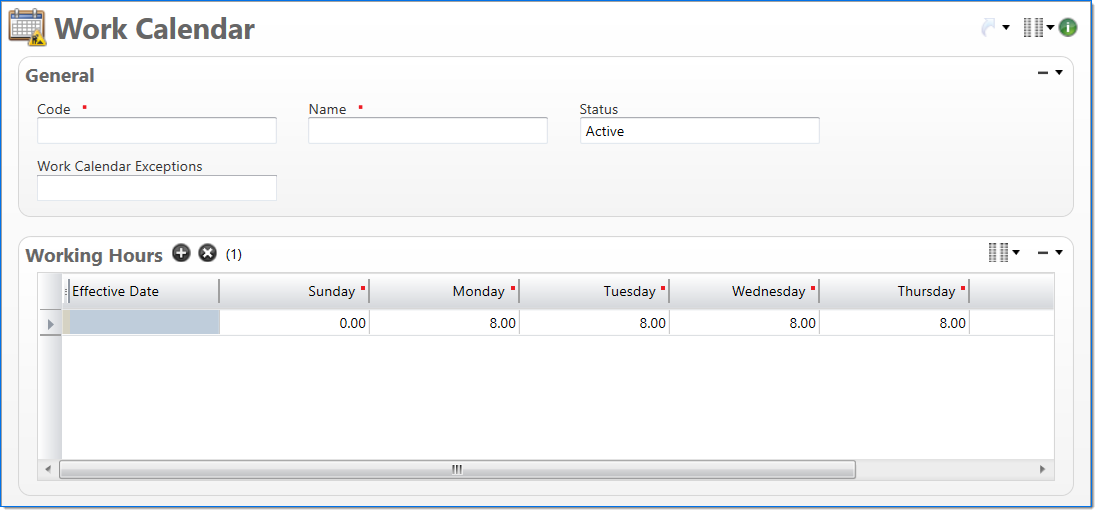This screenshot has height=513, width=1098.
Task: Add a new Working Hours row
Action: tap(181, 253)
